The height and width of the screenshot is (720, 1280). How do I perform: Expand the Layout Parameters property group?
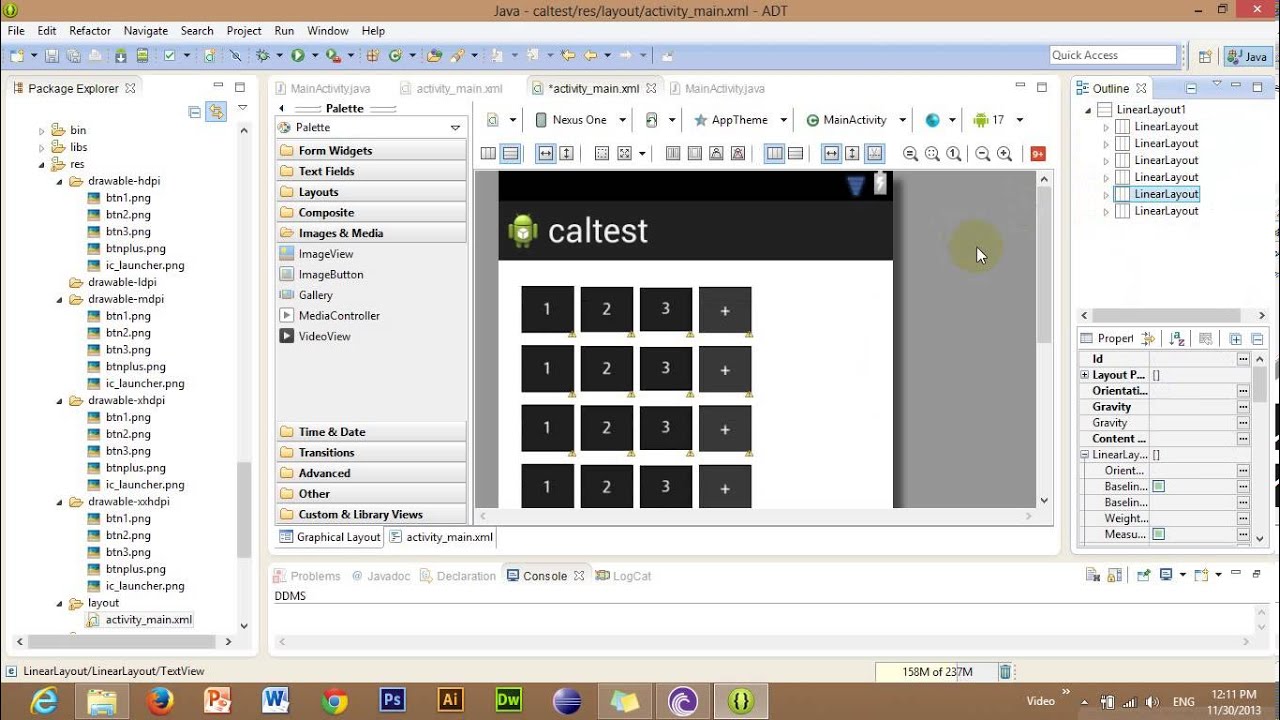tap(1085, 375)
